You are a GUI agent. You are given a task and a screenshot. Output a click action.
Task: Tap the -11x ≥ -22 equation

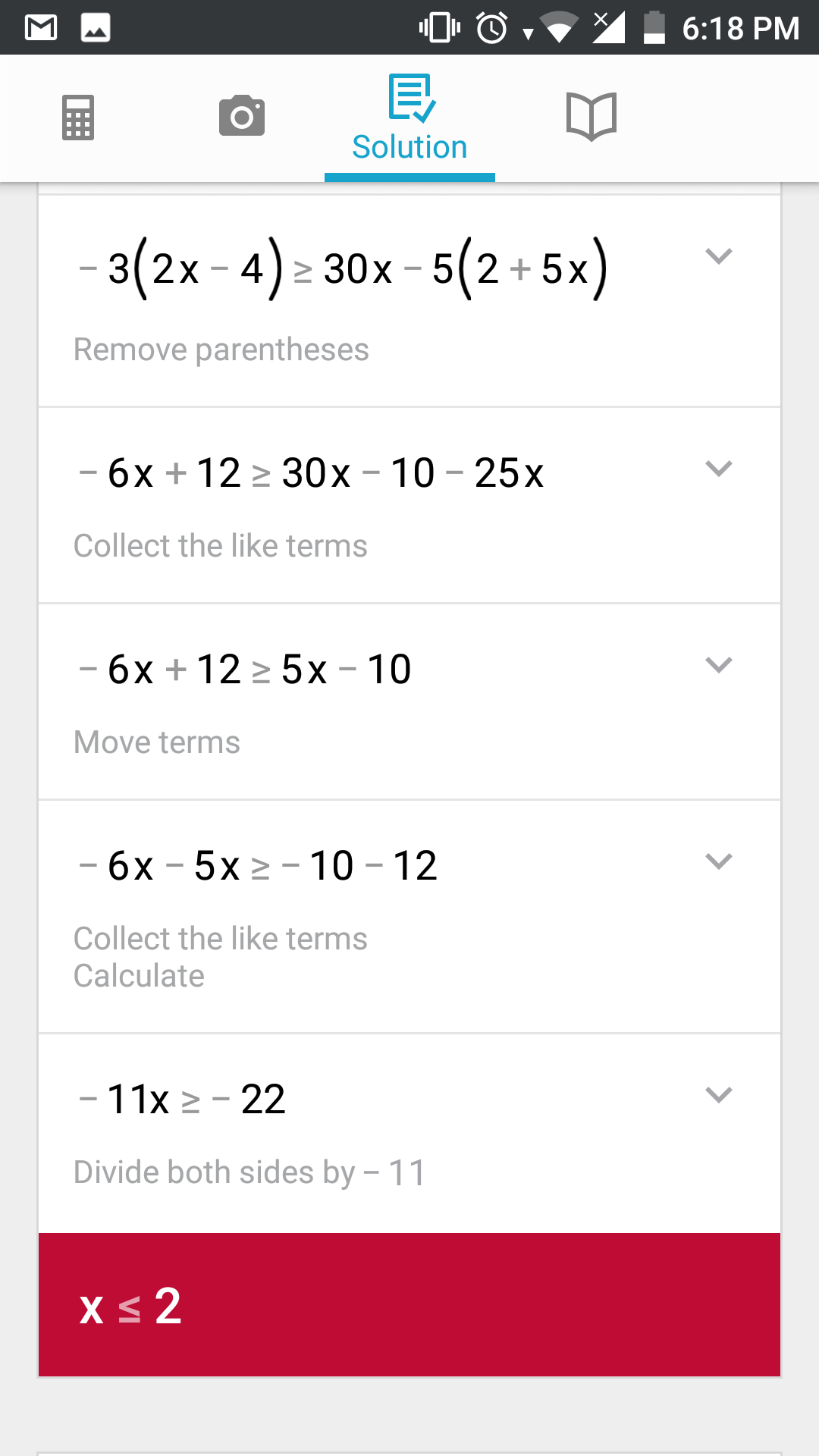[x=182, y=1099]
